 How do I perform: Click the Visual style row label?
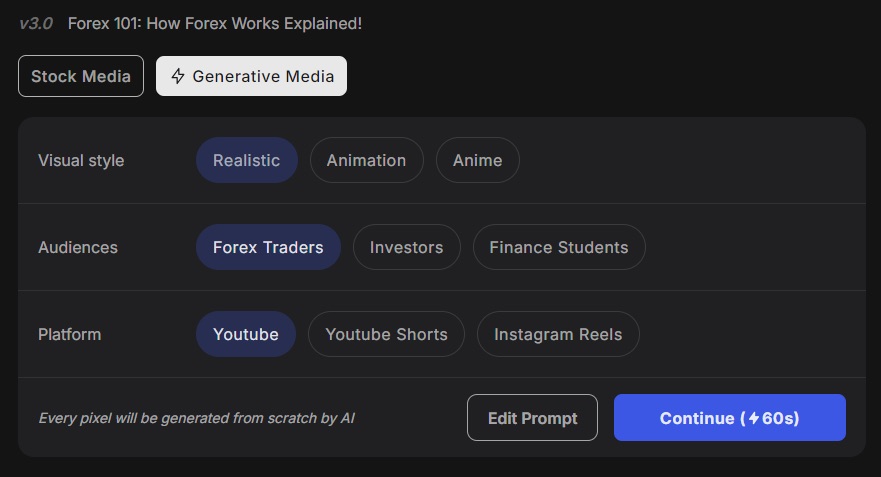point(81,161)
